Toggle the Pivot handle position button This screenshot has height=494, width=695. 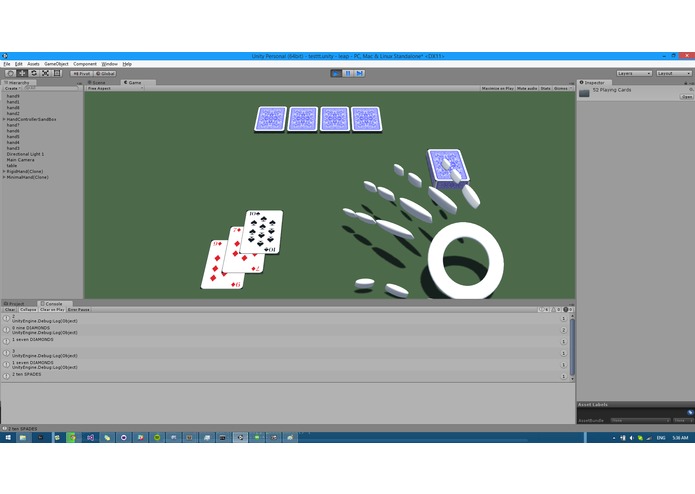tap(82, 74)
